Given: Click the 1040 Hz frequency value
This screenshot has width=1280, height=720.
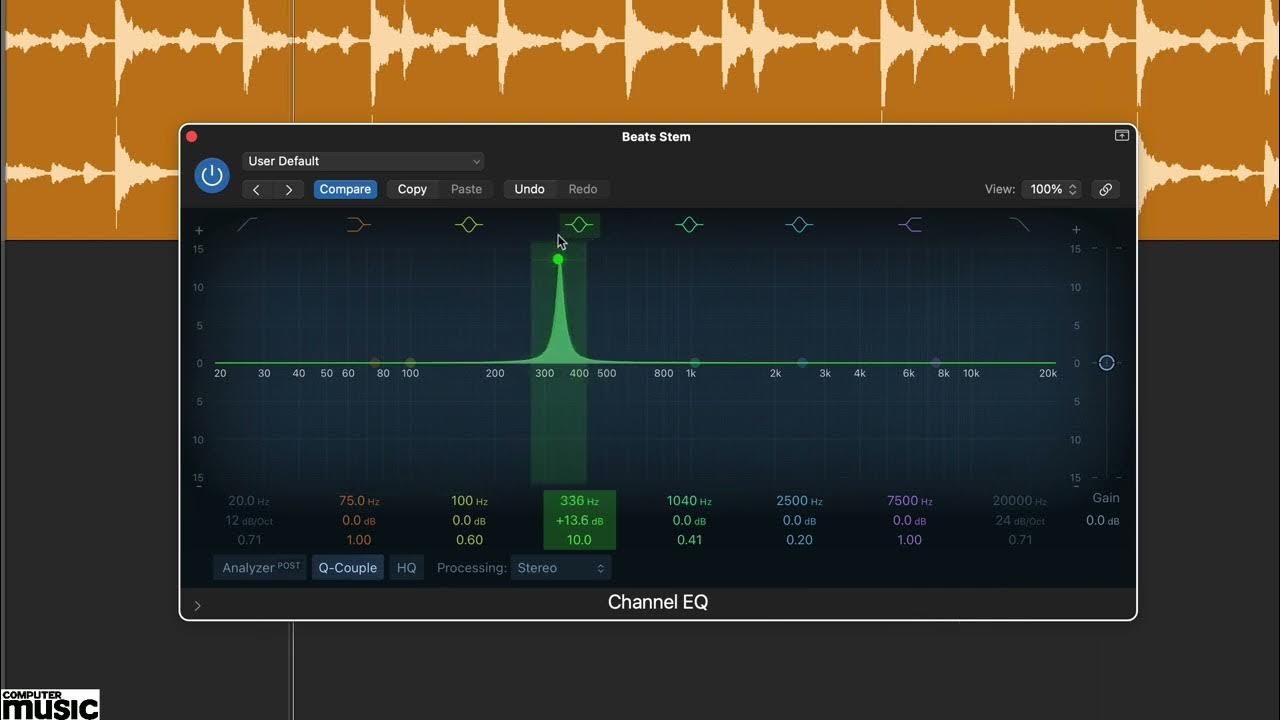Looking at the screenshot, I should 689,501.
